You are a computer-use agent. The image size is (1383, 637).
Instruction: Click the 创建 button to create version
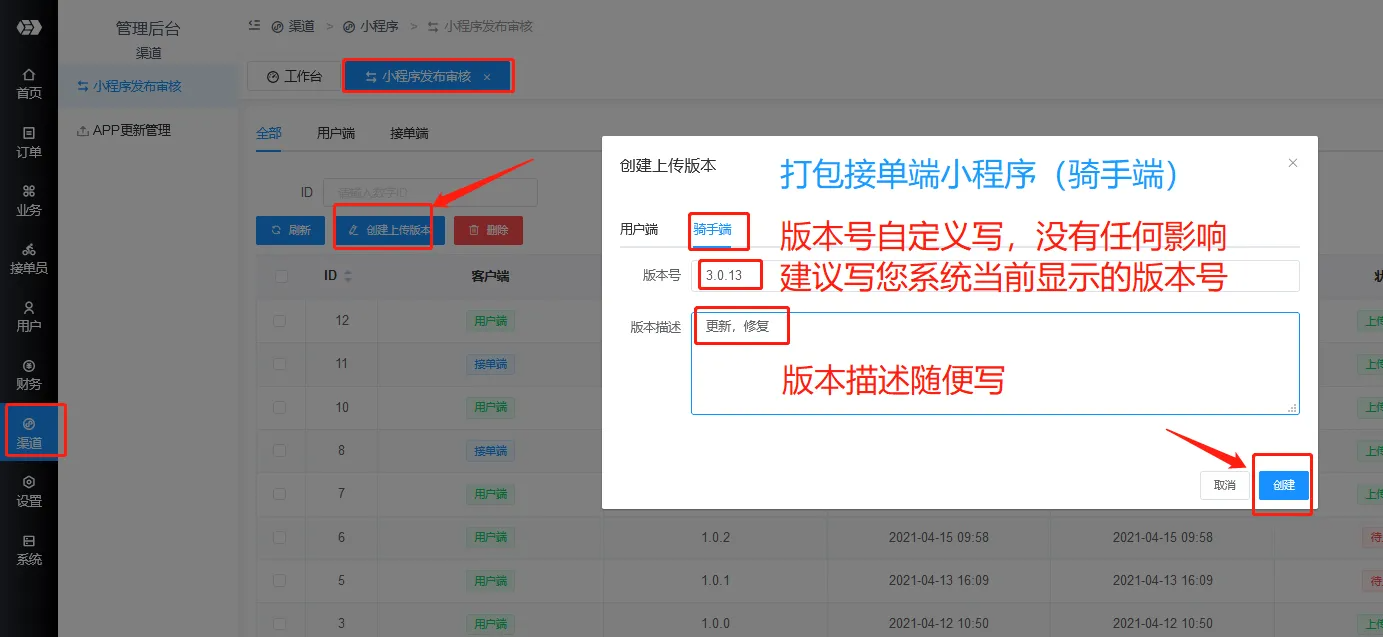1282,485
